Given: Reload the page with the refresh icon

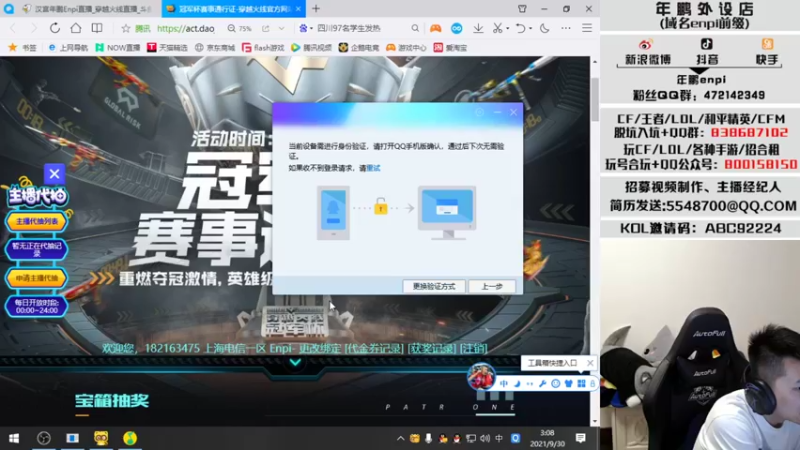Looking at the screenshot, I should tap(55, 28).
